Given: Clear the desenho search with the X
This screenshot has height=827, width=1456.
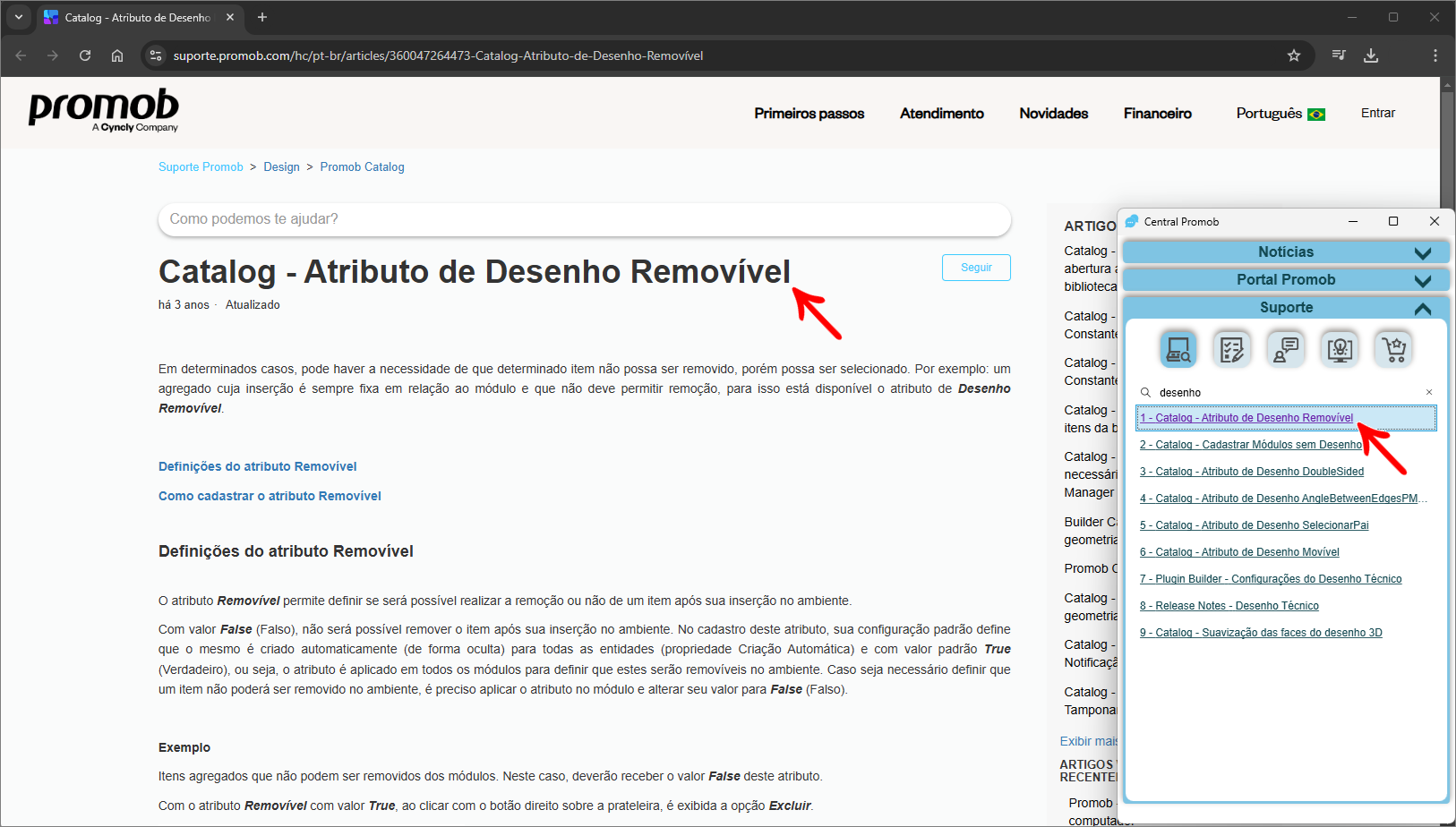Looking at the screenshot, I should coord(1429,392).
